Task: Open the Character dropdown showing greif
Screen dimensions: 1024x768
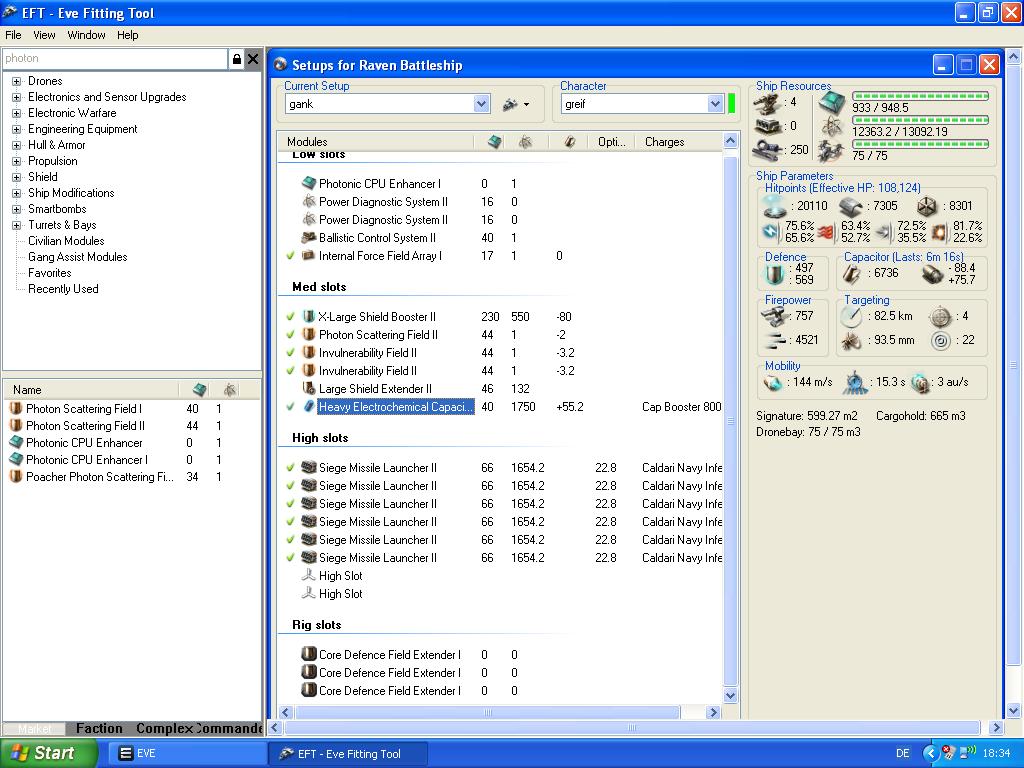Action: [715, 104]
